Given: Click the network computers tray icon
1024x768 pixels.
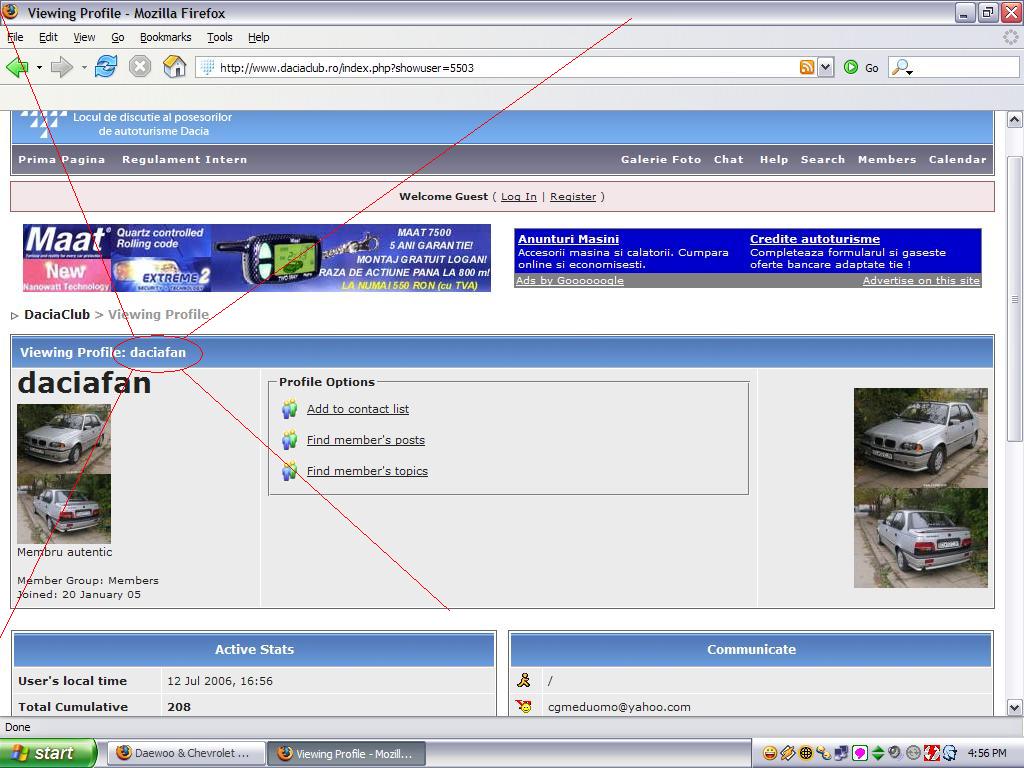Looking at the screenshot, I should tap(842, 753).
